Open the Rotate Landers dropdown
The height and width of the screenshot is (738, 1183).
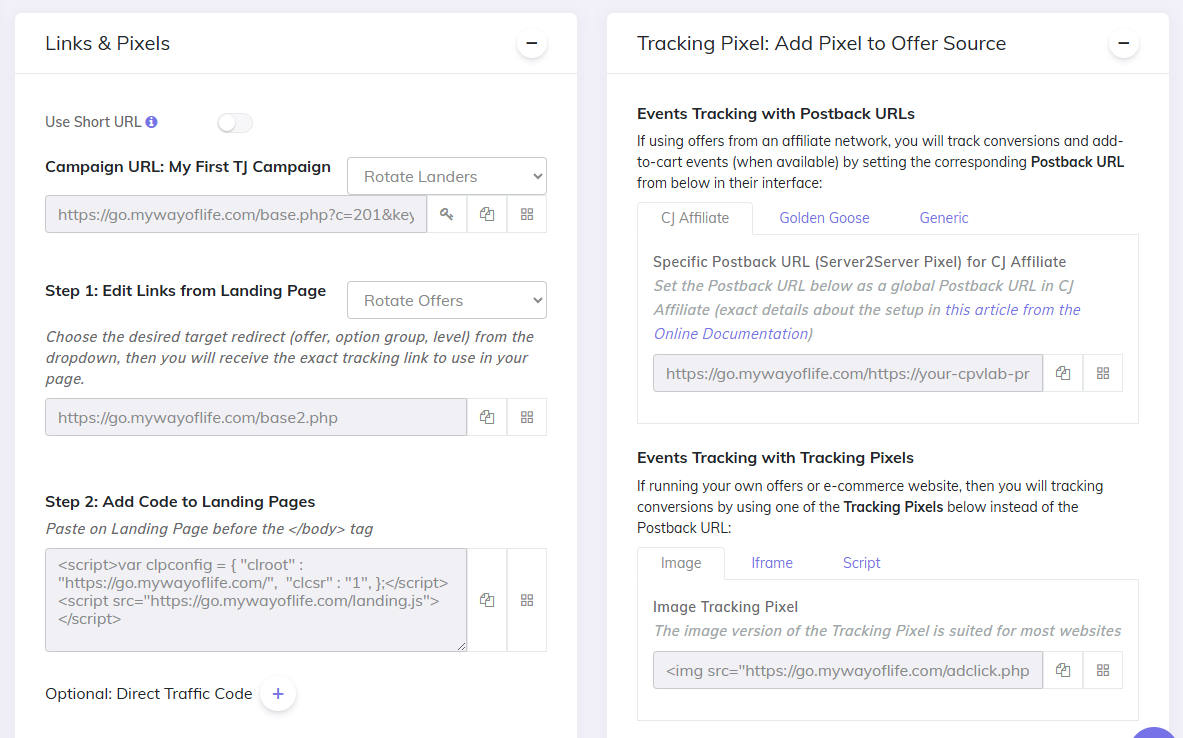[x=446, y=175]
